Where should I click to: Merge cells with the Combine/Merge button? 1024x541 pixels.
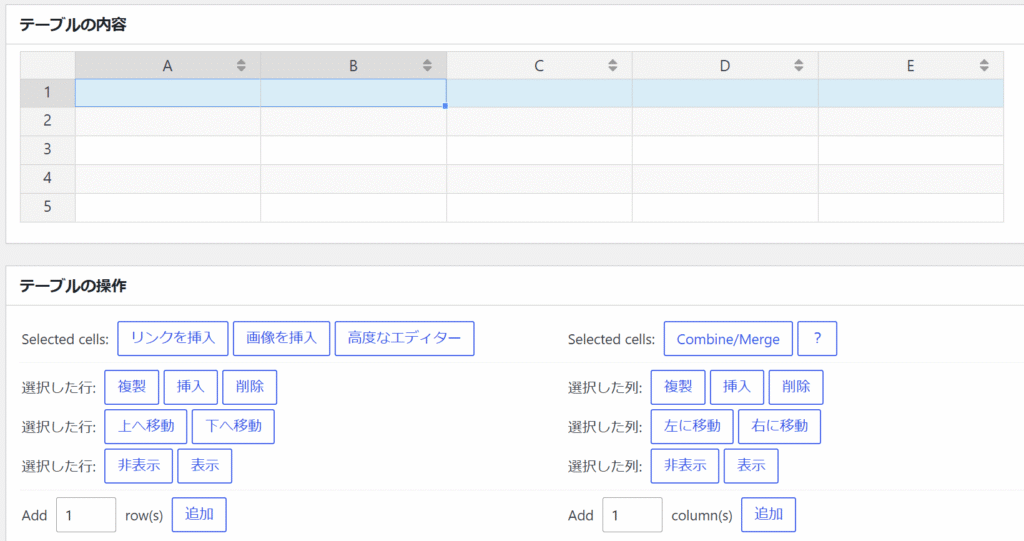[728, 339]
